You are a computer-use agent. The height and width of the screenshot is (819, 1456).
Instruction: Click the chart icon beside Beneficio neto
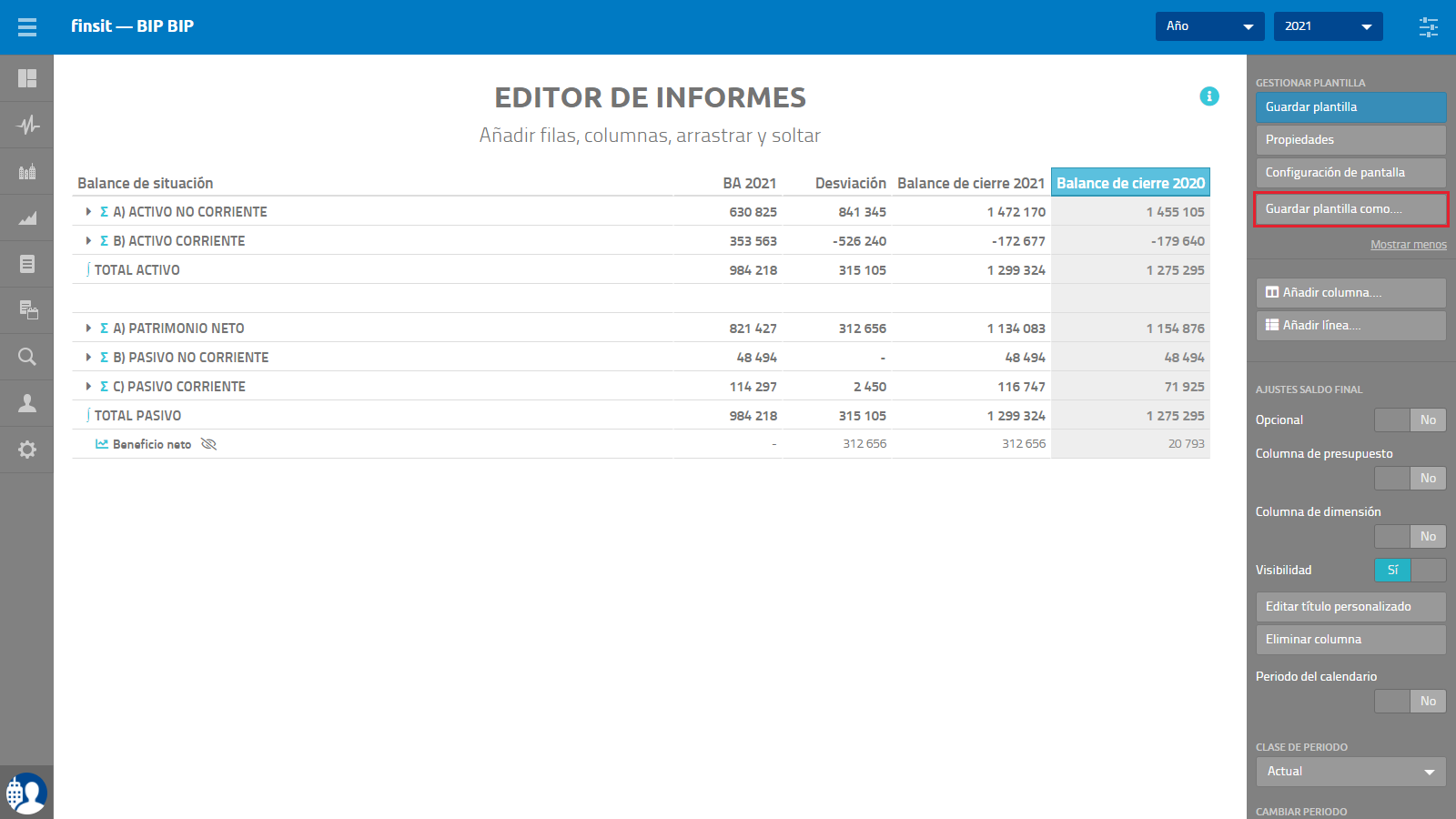102,444
